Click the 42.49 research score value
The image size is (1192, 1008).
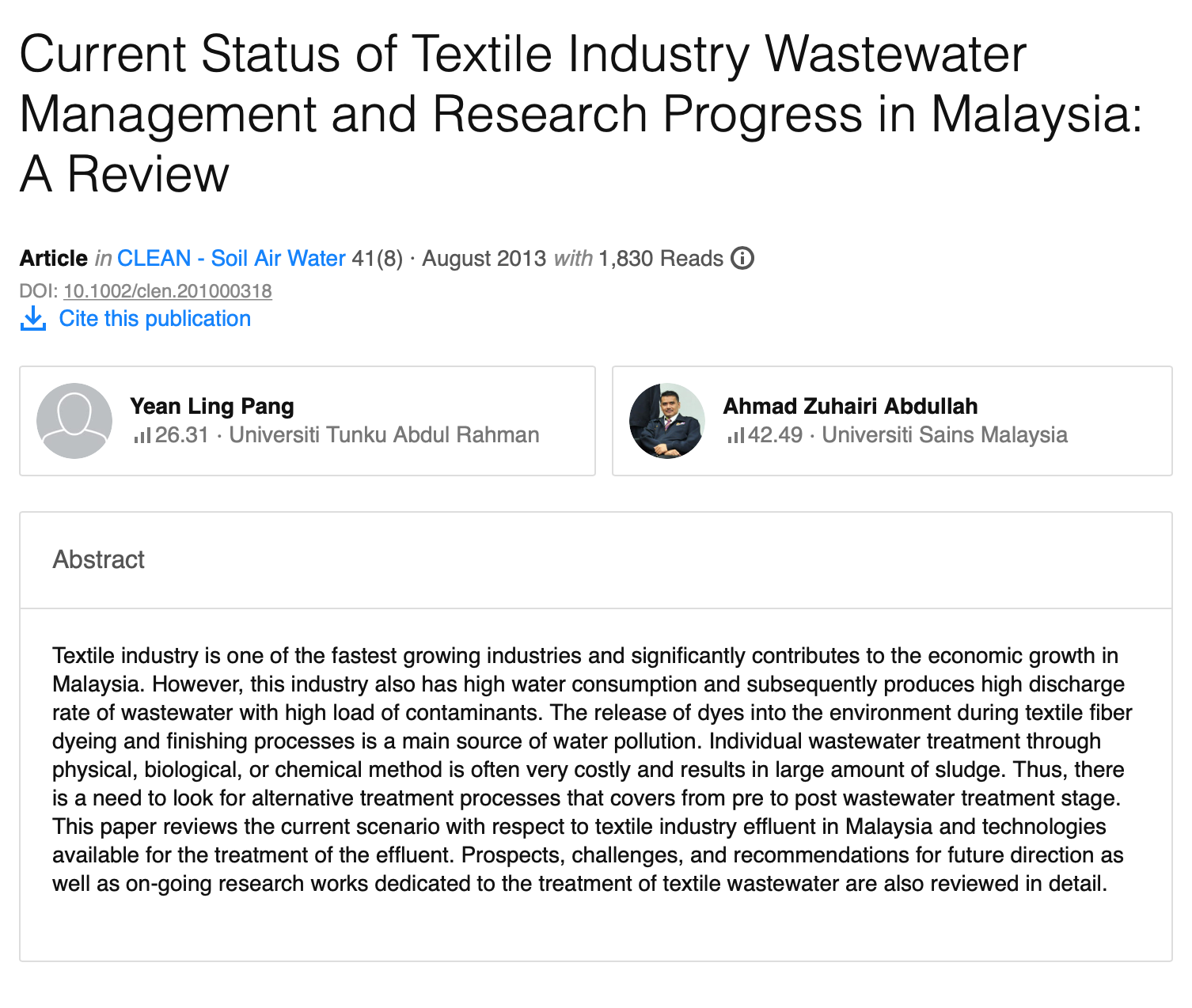(776, 435)
